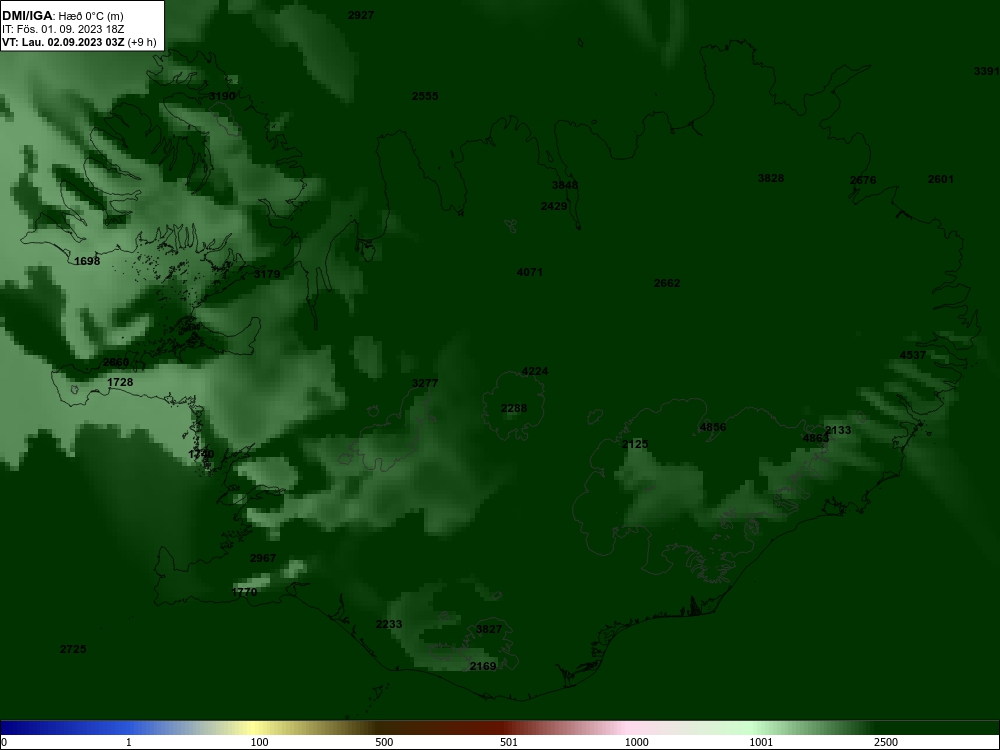Click the legend tick value 501

509,742
